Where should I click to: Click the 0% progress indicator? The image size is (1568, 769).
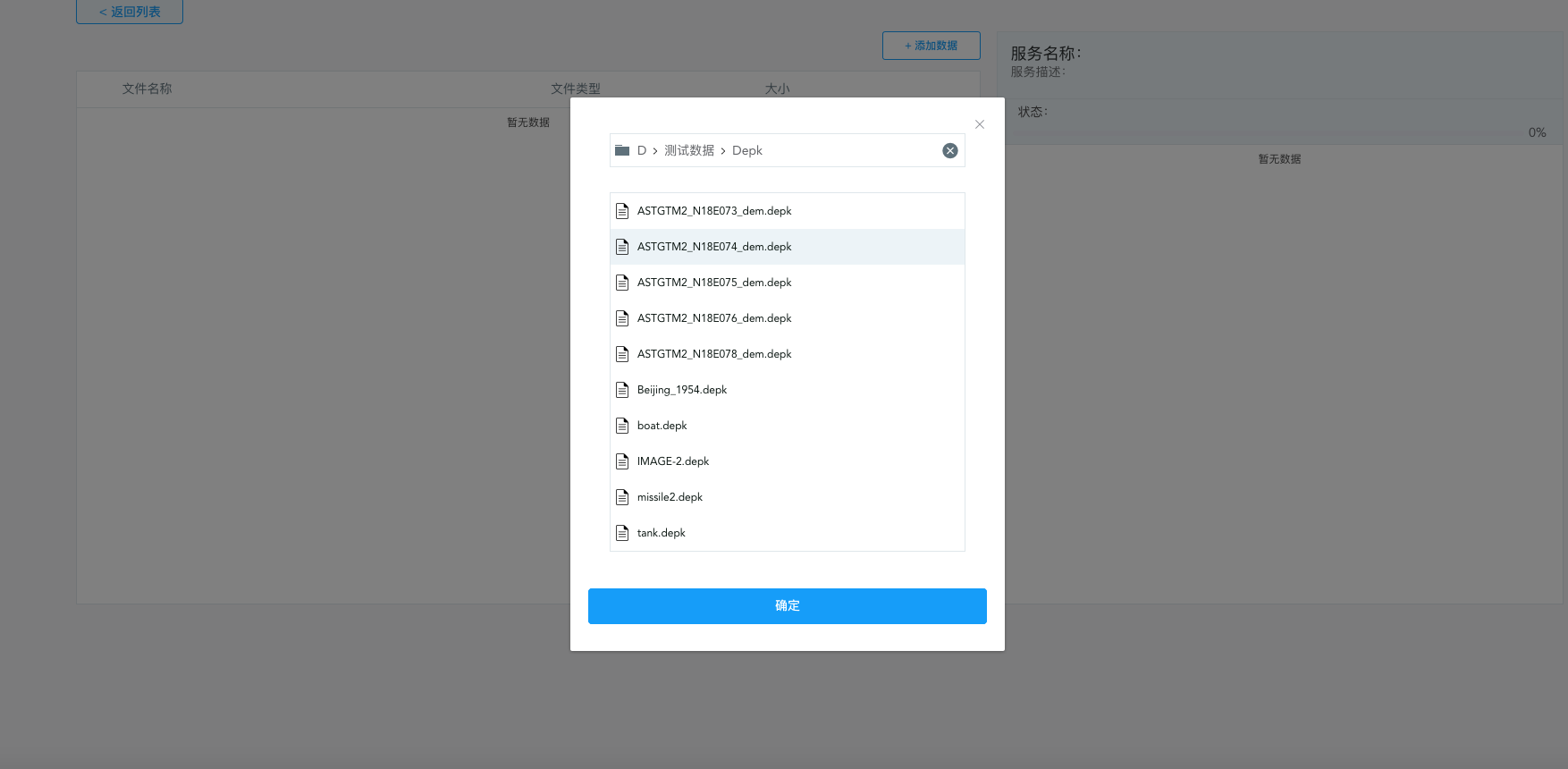(1537, 132)
